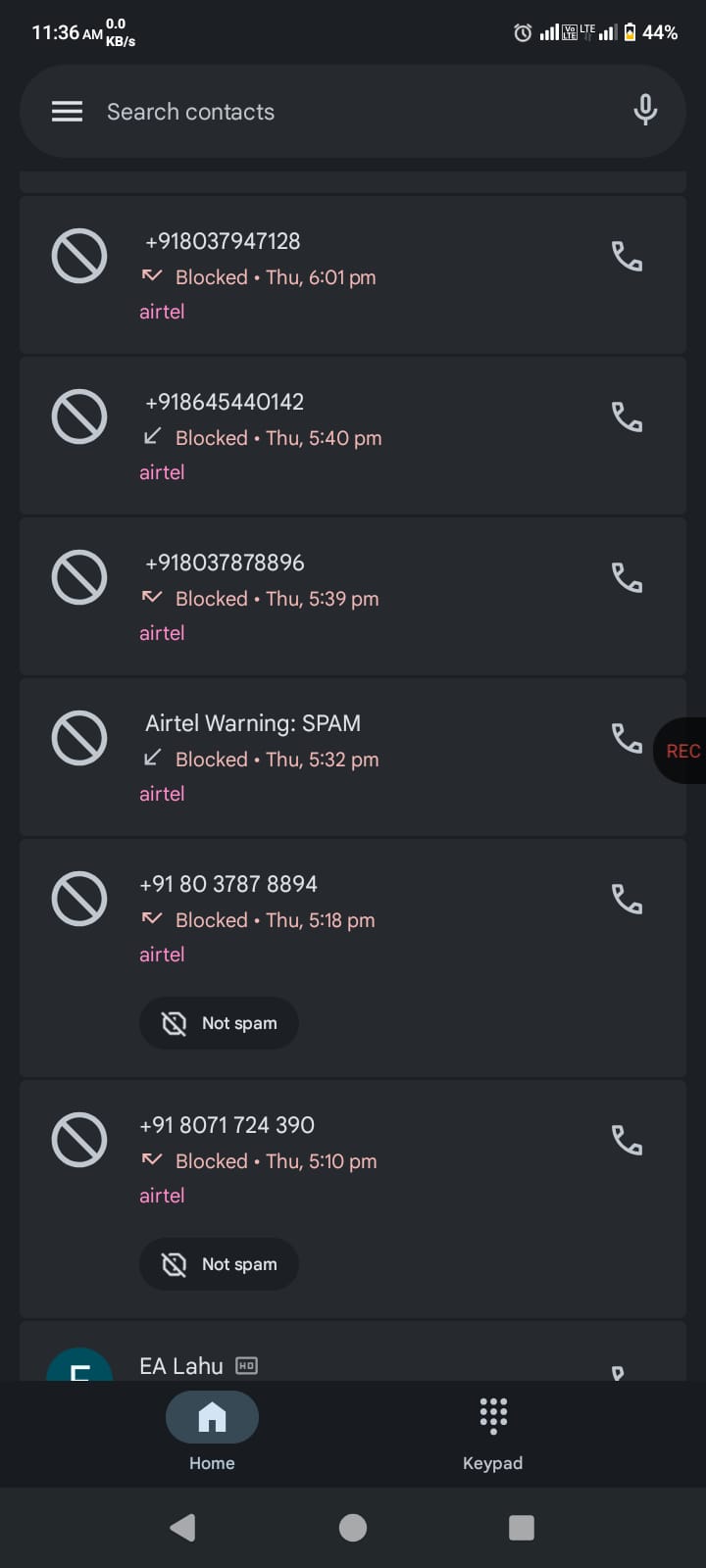The height and width of the screenshot is (1568, 706).
Task: Switch to the Home tab
Action: coord(212,1433)
